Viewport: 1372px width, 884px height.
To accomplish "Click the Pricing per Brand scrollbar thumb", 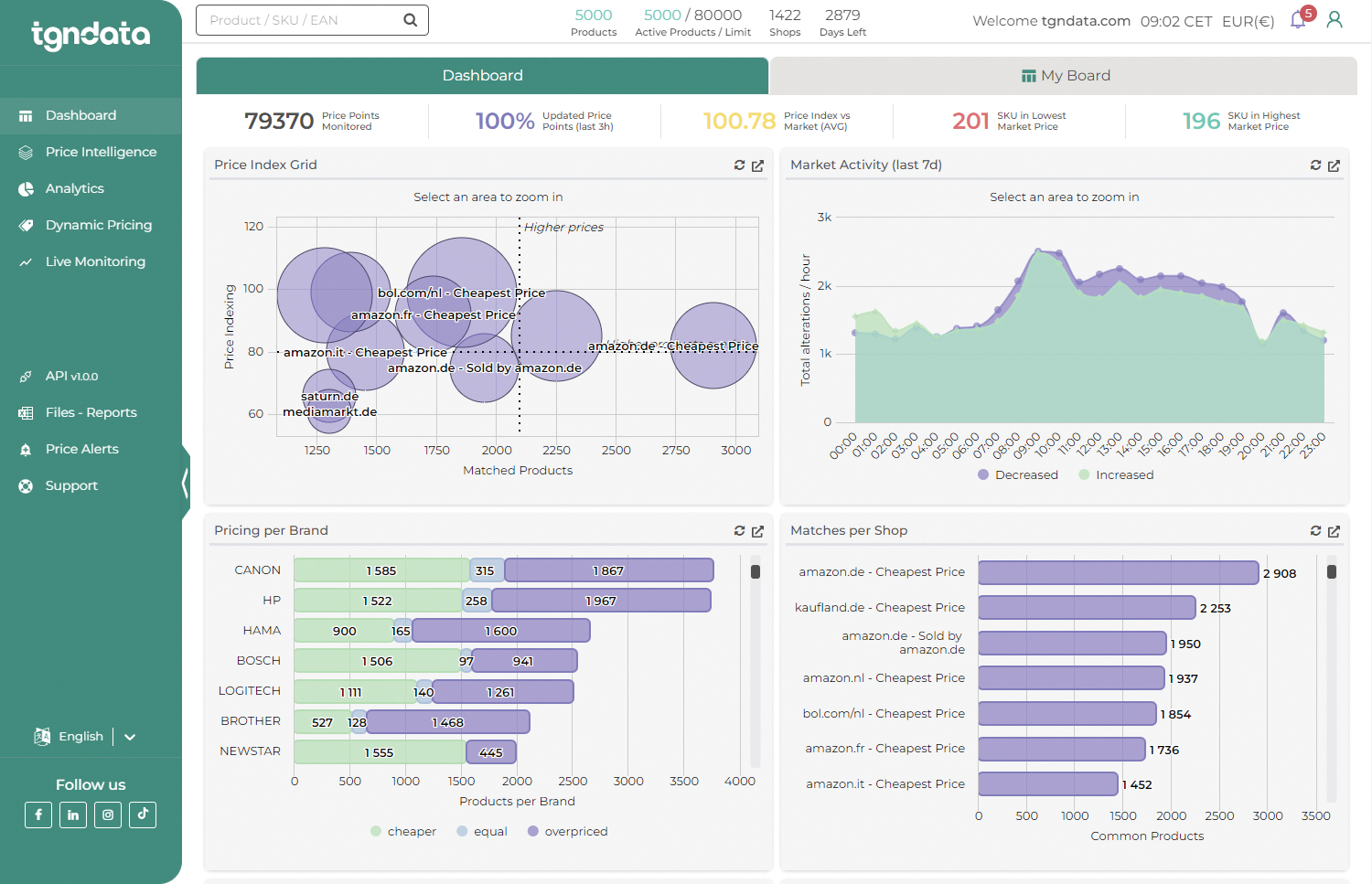I will click(x=756, y=572).
